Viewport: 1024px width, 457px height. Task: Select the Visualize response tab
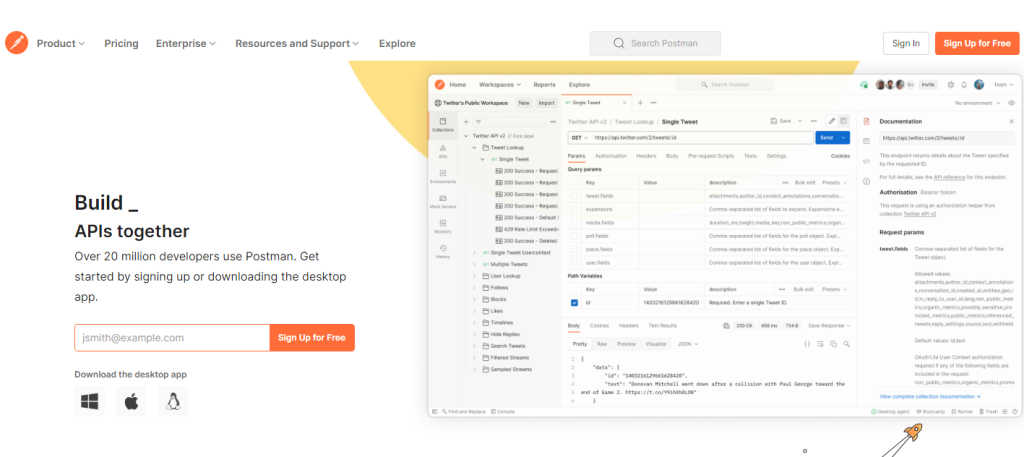coord(656,343)
